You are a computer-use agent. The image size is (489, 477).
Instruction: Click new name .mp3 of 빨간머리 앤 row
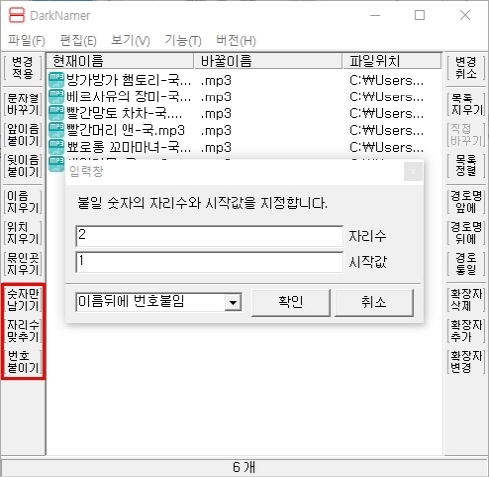click(x=216, y=130)
